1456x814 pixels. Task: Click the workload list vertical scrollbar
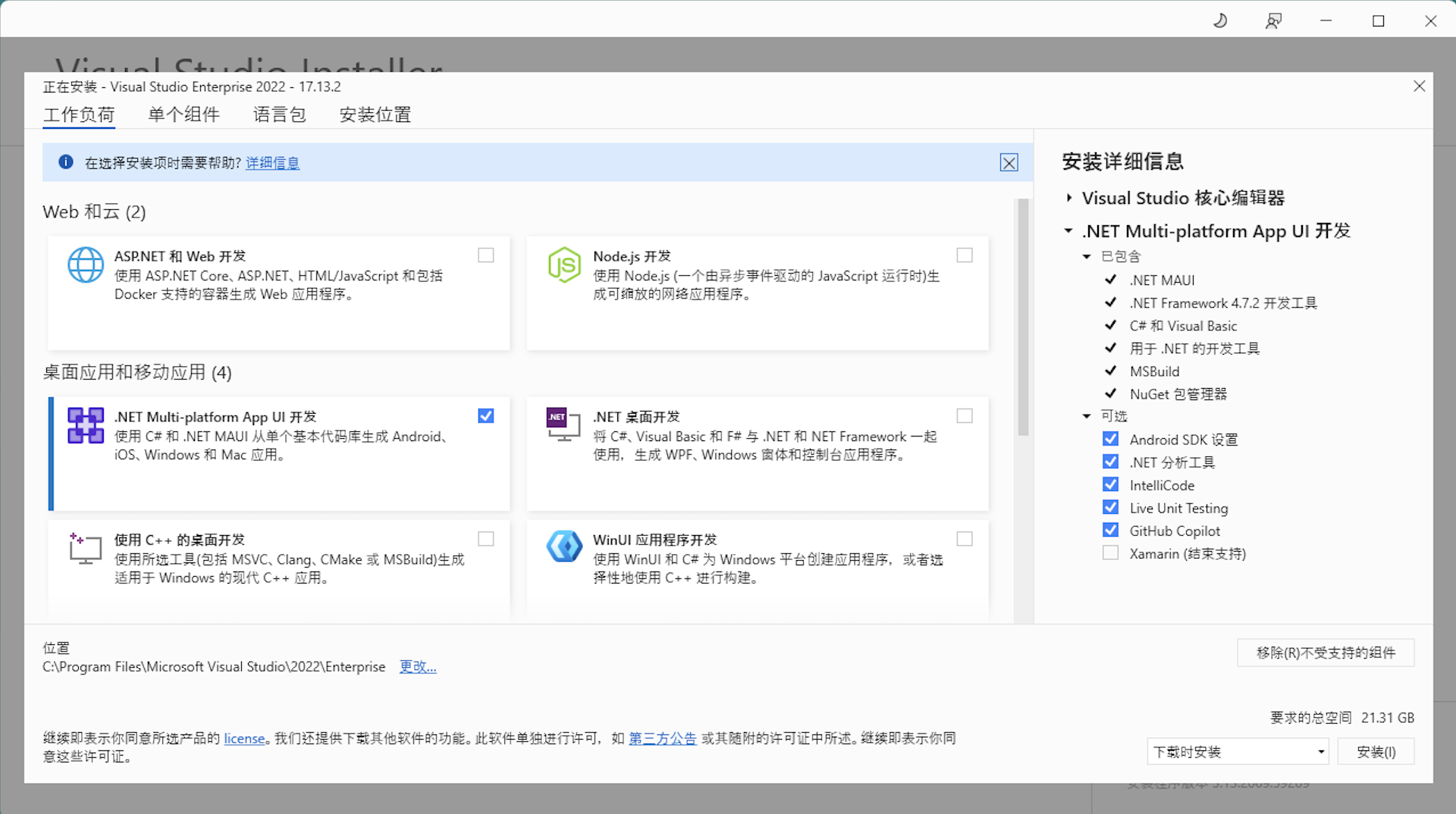[1023, 317]
